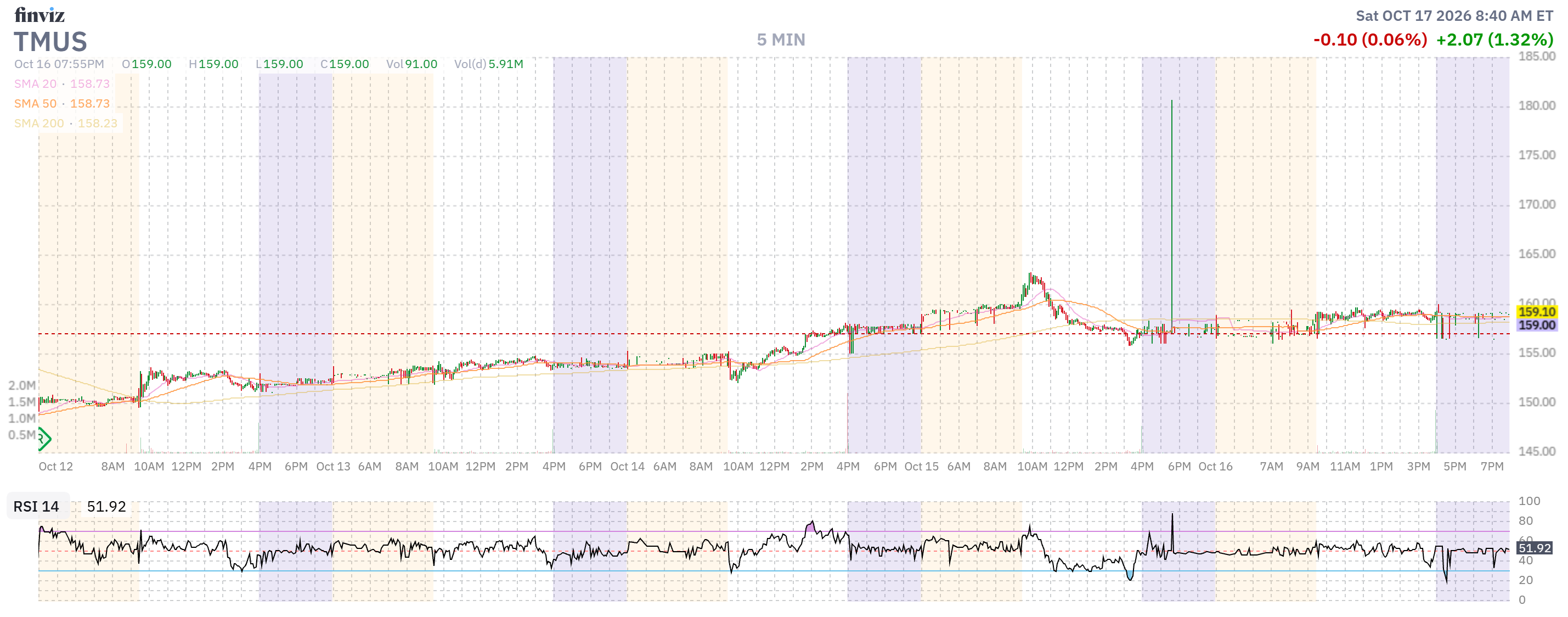This screenshot has height=617, width=1568.
Task: Click the 2.0M volume axis label
Action: pos(22,385)
